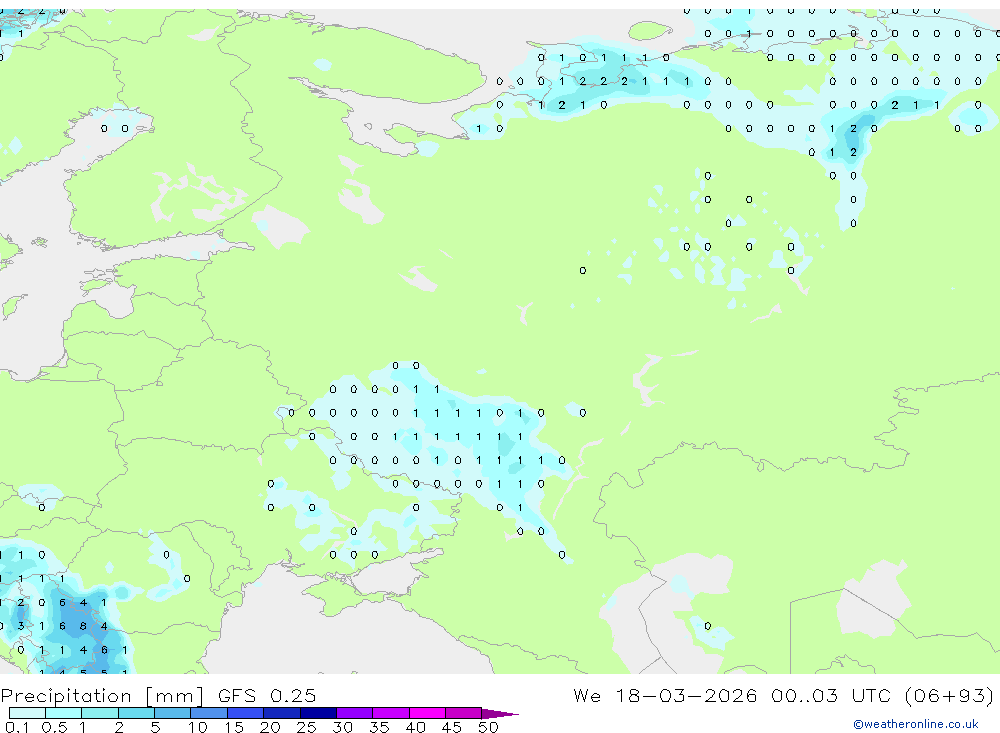The image size is (1000, 733).
Task: Click the '(06+93)' forecast run label
Action: click(x=949, y=695)
